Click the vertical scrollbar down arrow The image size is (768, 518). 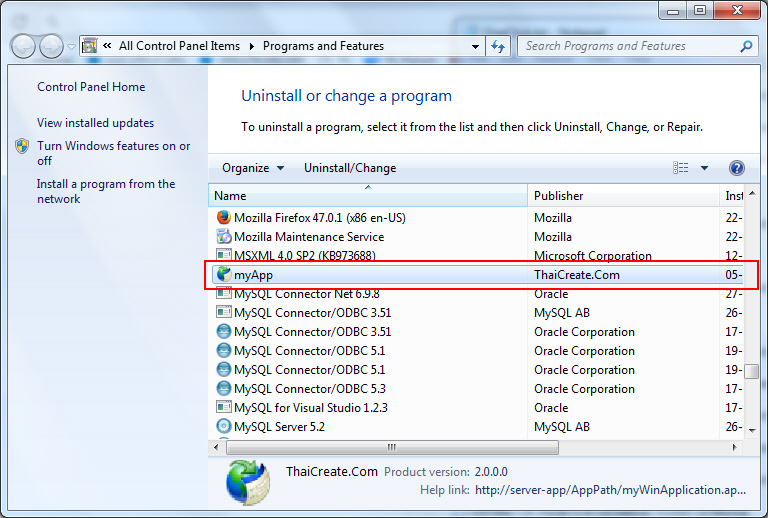[x=752, y=430]
